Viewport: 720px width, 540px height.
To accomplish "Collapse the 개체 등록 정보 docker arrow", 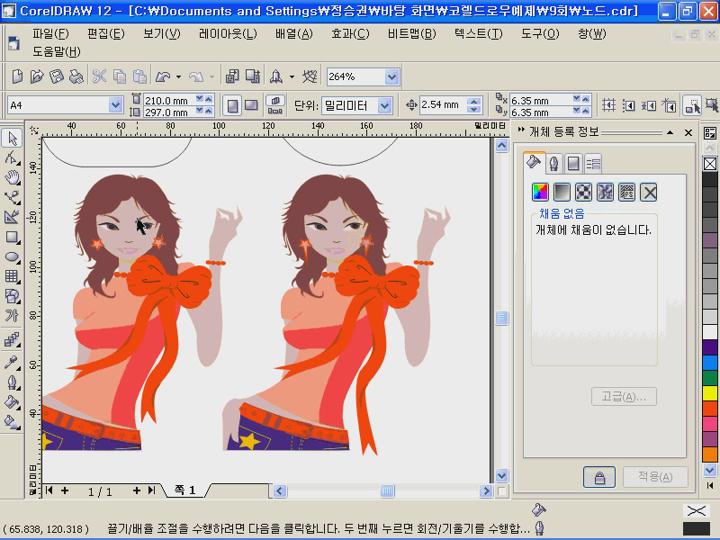I will point(670,132).
